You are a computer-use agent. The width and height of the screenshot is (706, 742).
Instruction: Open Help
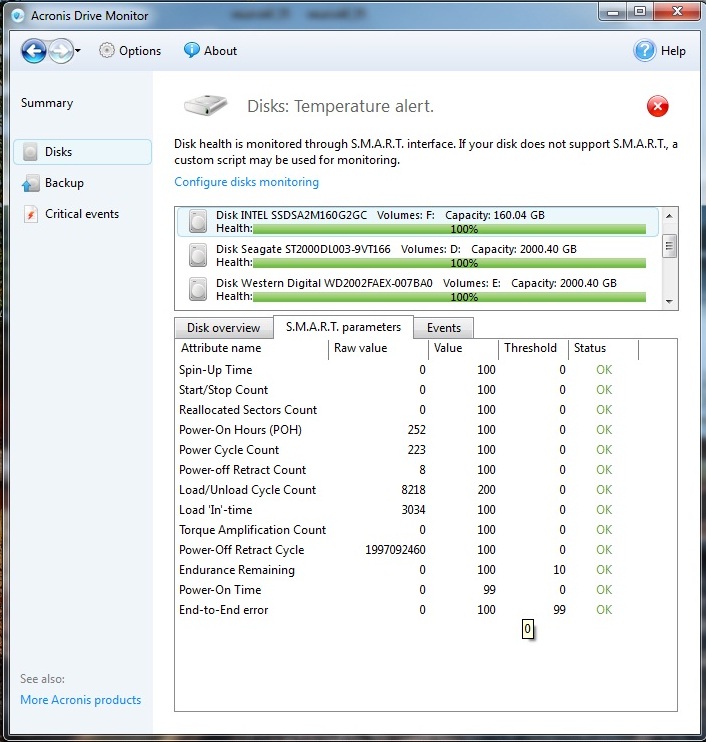[660, 51]
